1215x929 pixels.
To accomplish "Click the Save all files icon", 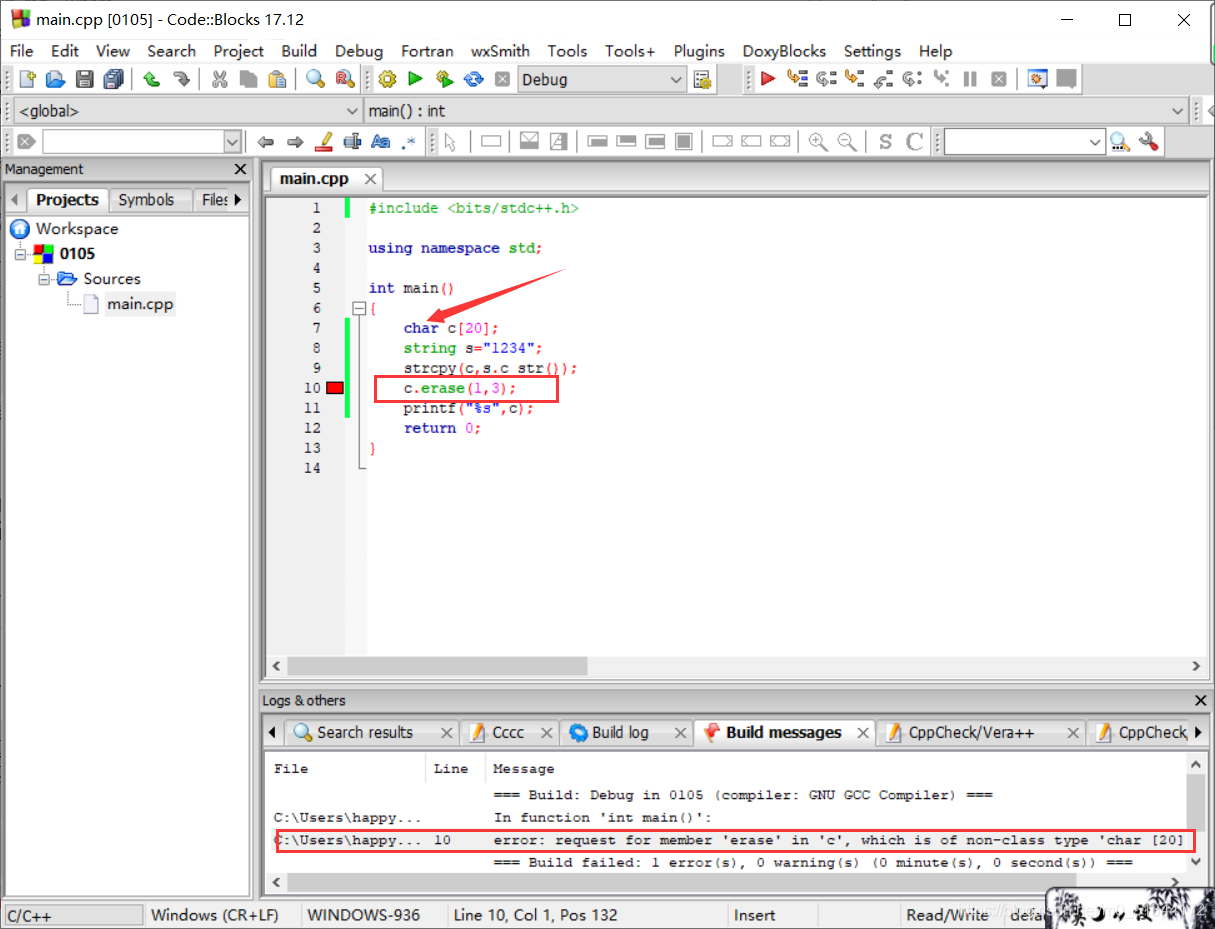I will tap(113, 79).
